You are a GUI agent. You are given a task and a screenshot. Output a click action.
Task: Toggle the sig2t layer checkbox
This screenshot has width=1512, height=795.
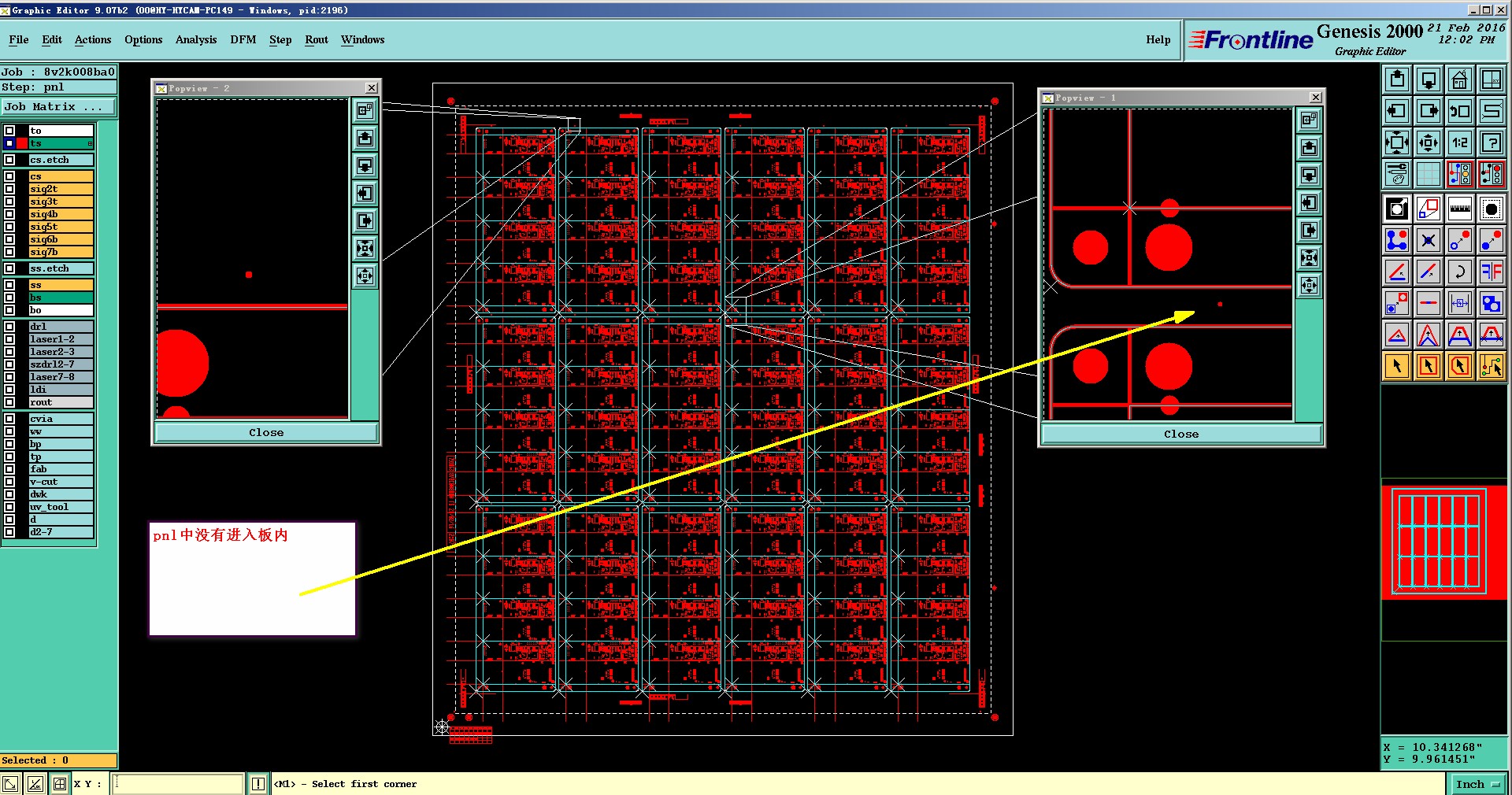click(9, 189)
